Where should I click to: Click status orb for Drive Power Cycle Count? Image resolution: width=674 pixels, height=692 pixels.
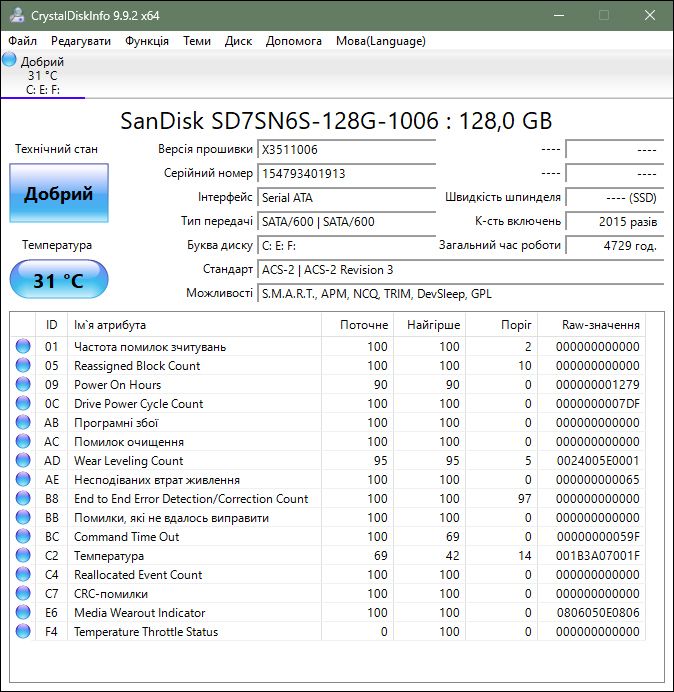(x=23, y=403)
